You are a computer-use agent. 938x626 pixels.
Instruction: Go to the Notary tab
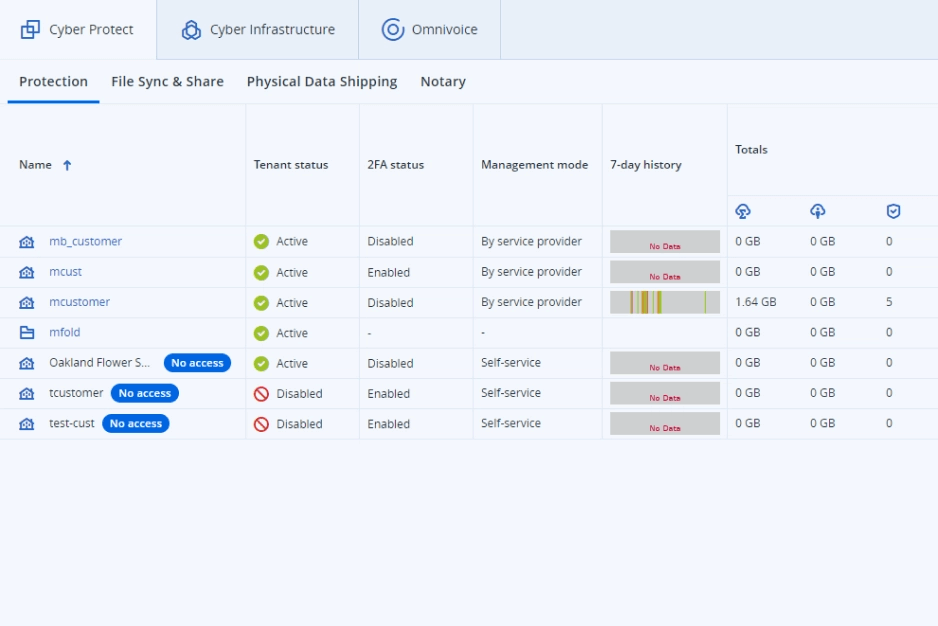(443, 82)
